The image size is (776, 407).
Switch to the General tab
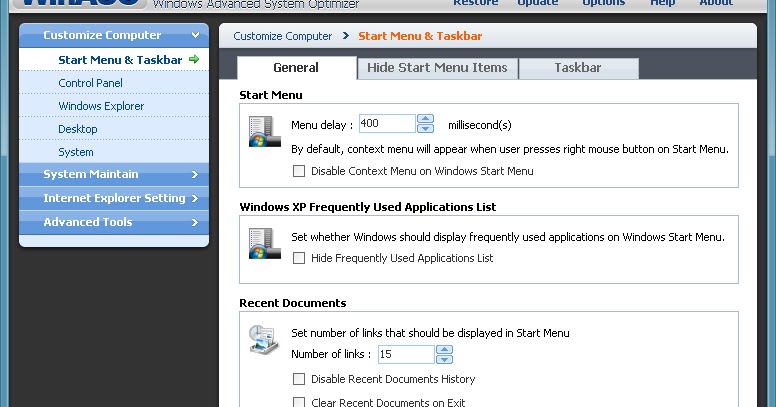(296, 68)
